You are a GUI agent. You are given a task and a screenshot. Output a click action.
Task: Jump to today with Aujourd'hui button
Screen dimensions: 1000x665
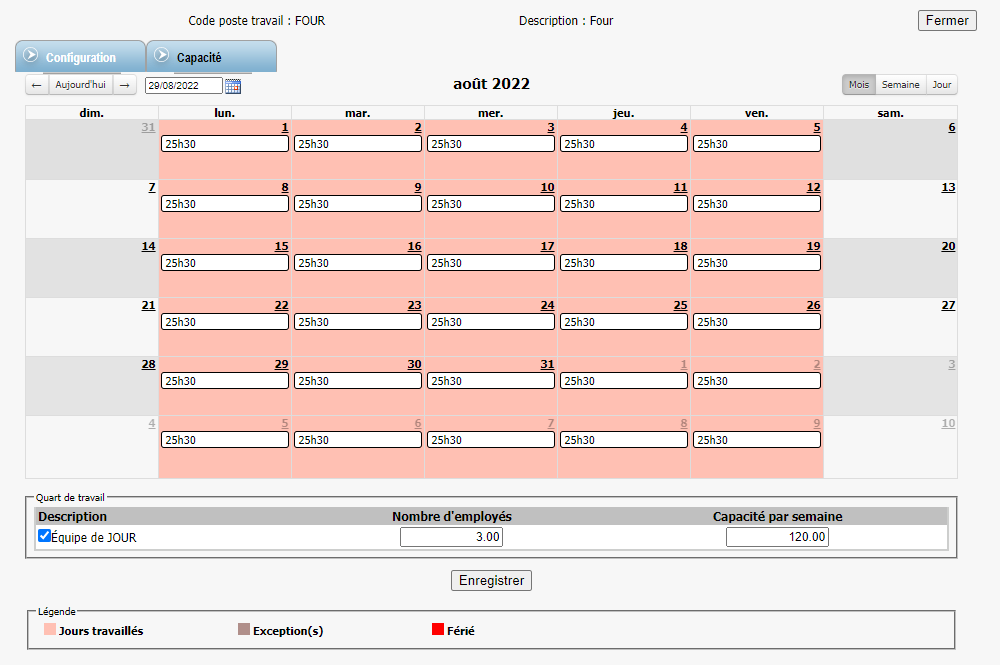click(x=80, y=85)
